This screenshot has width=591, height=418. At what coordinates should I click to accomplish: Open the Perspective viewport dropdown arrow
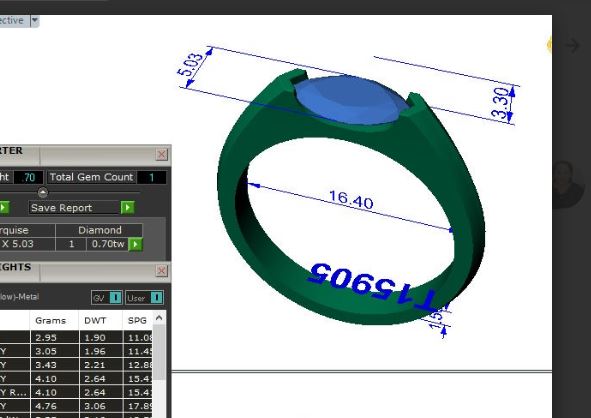tap(35, 20)
